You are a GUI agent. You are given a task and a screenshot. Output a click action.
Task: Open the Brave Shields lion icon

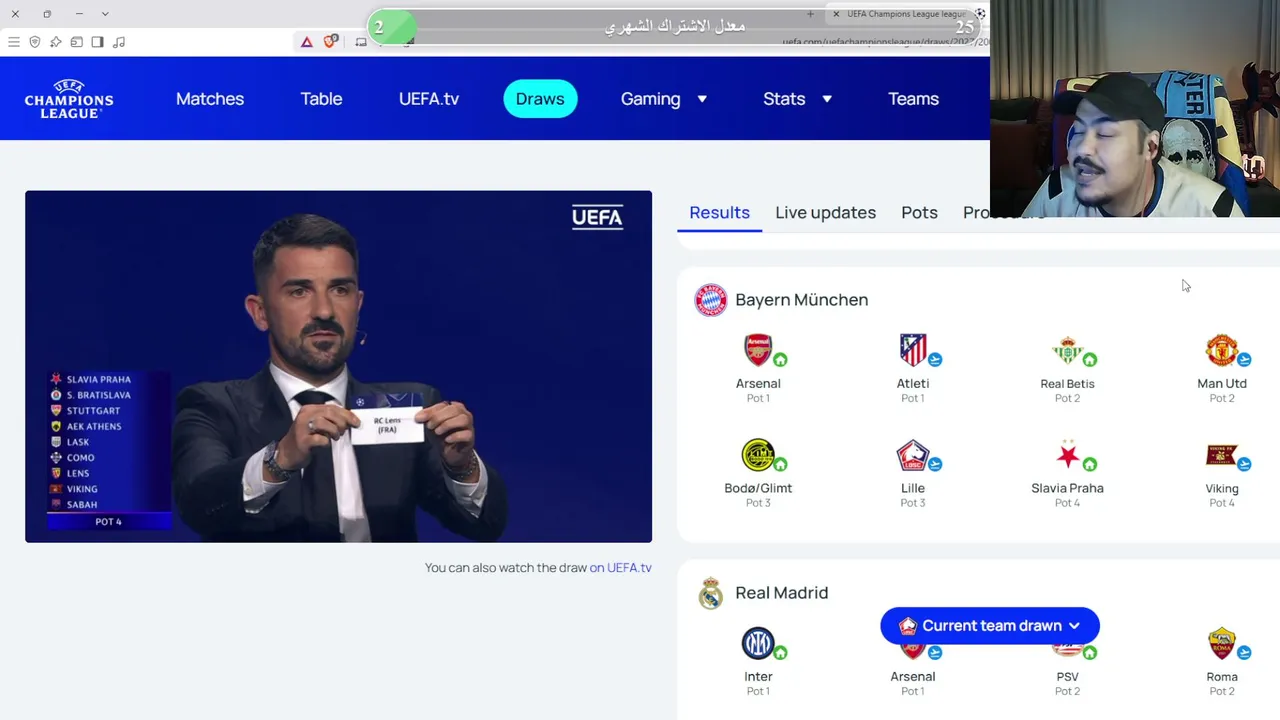click(330, 42)
